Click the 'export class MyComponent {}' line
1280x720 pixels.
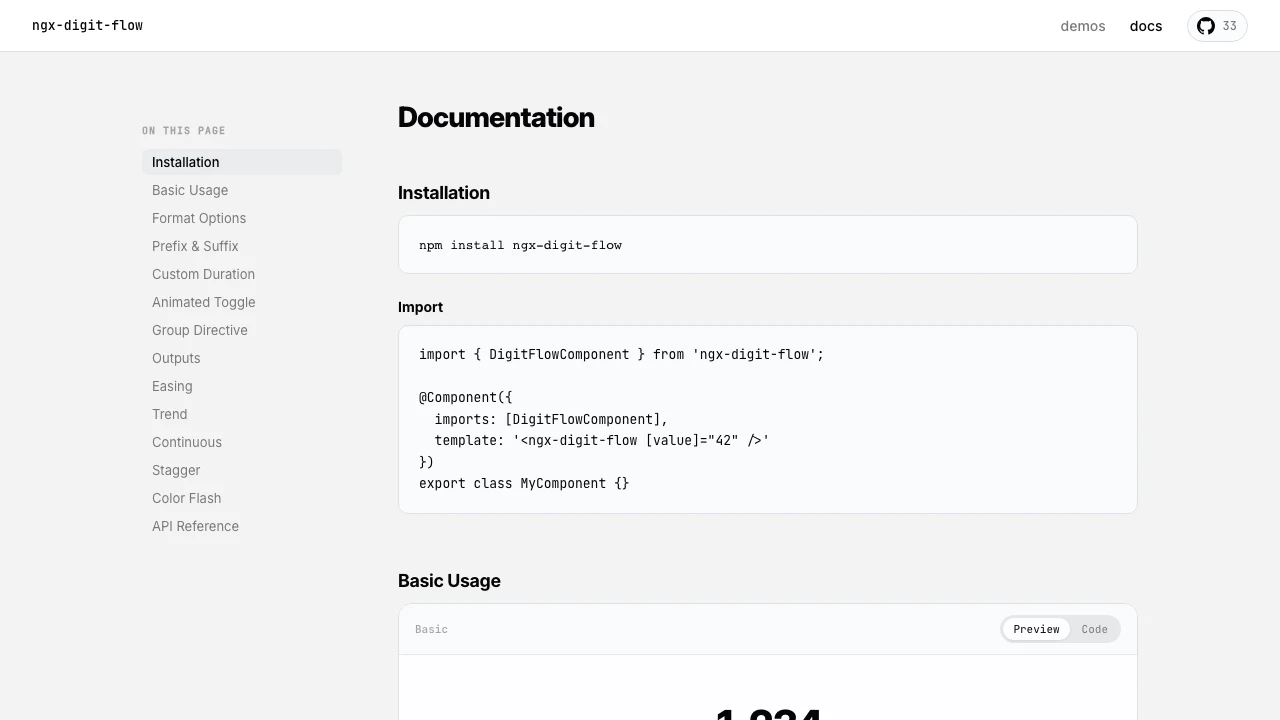point(524,483)
